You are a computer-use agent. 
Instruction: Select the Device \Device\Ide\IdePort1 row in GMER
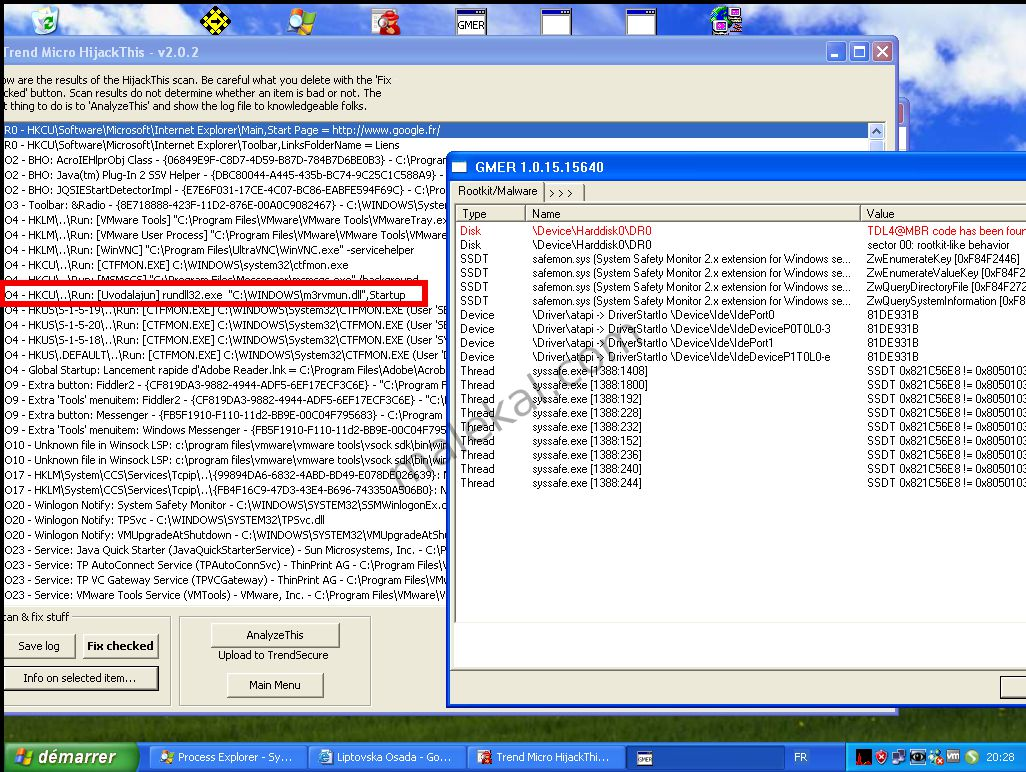(741, 343)
